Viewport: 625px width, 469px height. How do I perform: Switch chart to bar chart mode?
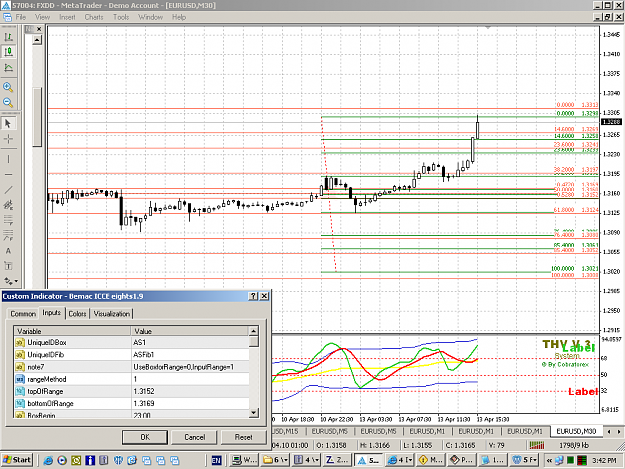click(x=8, y=37)
